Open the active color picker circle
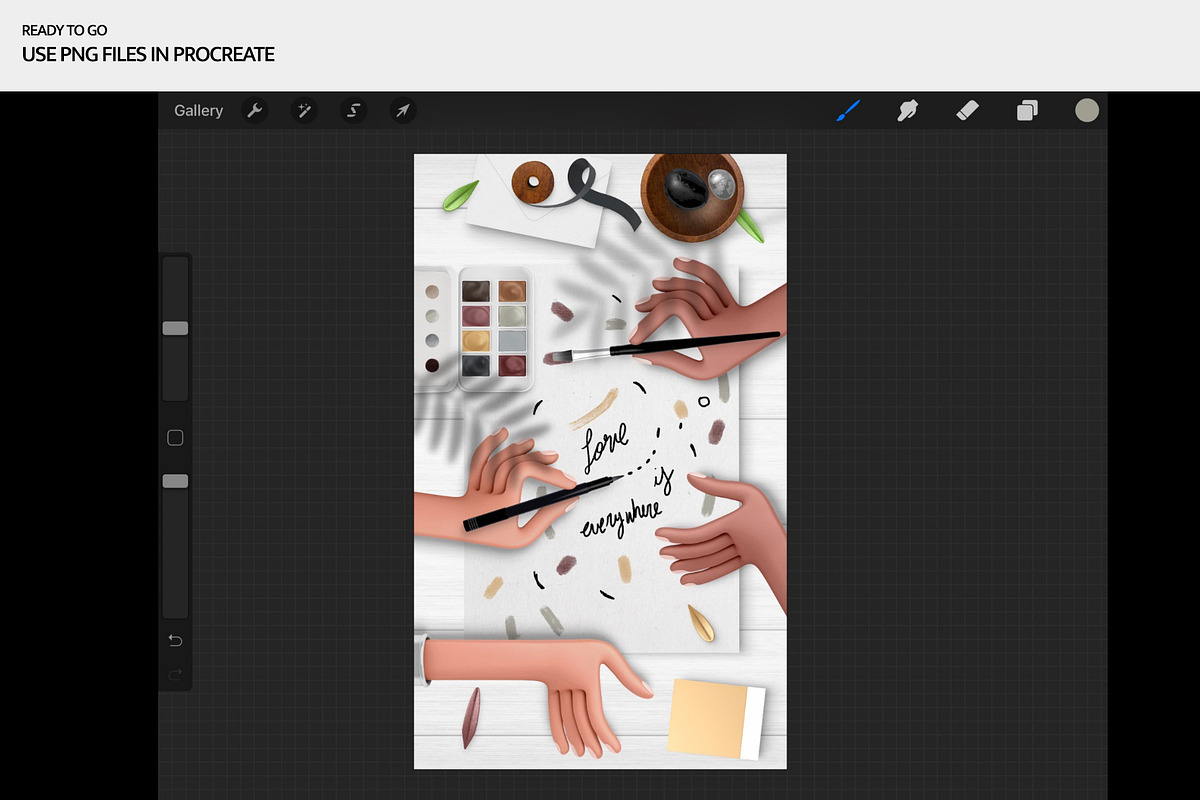This screenshot has width=1200, height=800. tap(1087, 111)
